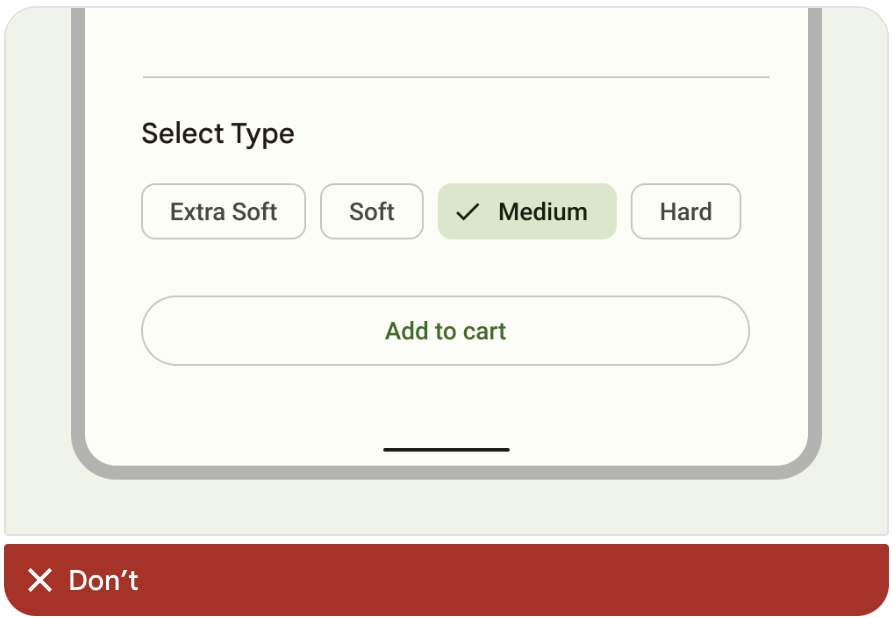The height and width of the screenshot is (618, 892).
Task: Click the checkmark icon in Medium chip
Action: 468,212
